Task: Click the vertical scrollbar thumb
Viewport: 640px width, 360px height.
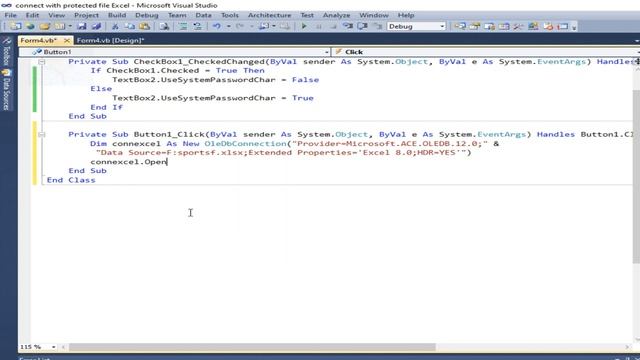Action: point(636,176)
